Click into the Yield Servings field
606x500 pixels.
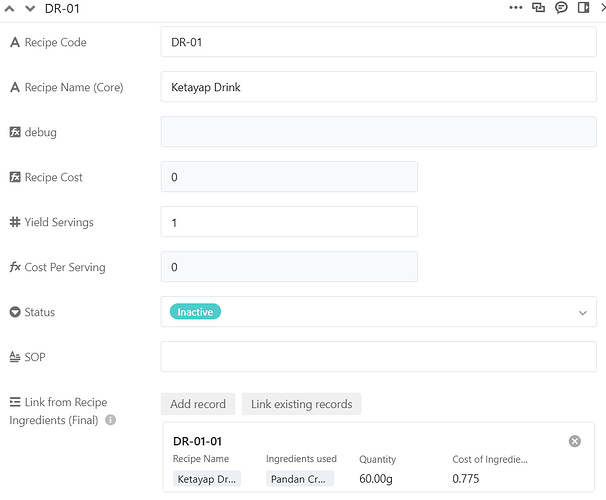[289, 222]
